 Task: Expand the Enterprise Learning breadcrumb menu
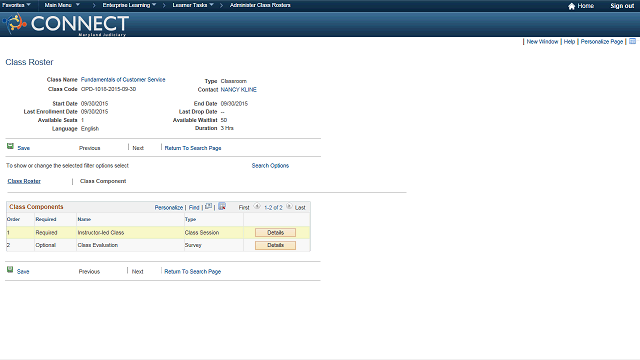(x=129, y=5)
